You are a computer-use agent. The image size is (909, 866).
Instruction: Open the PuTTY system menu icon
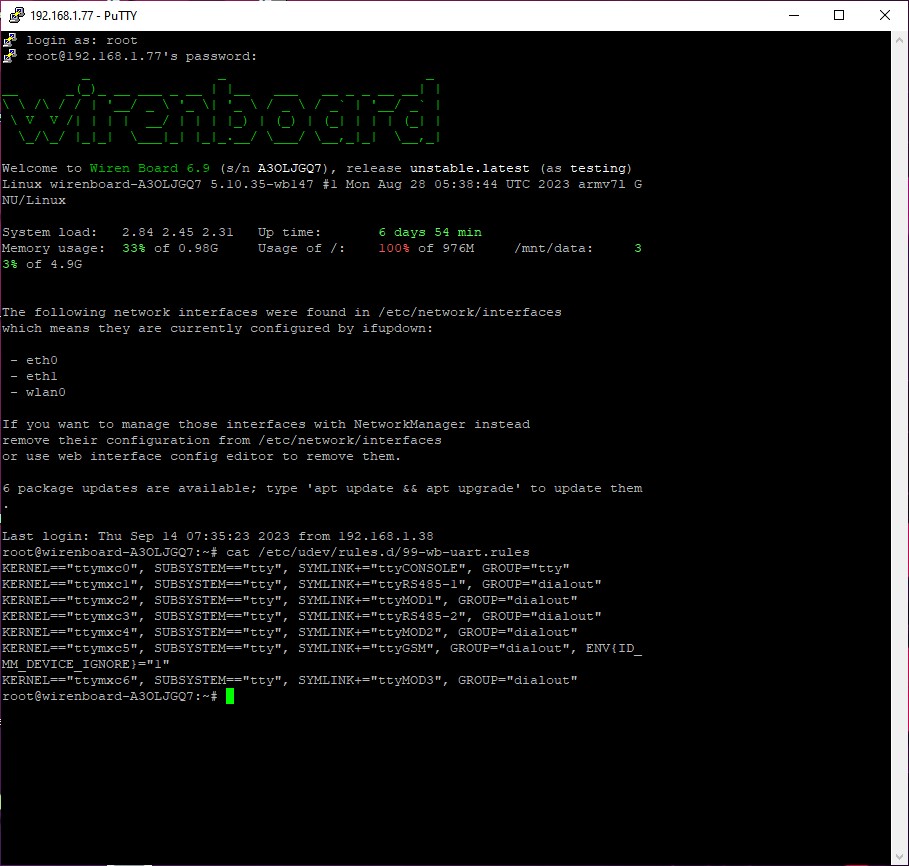click(17, 15)
